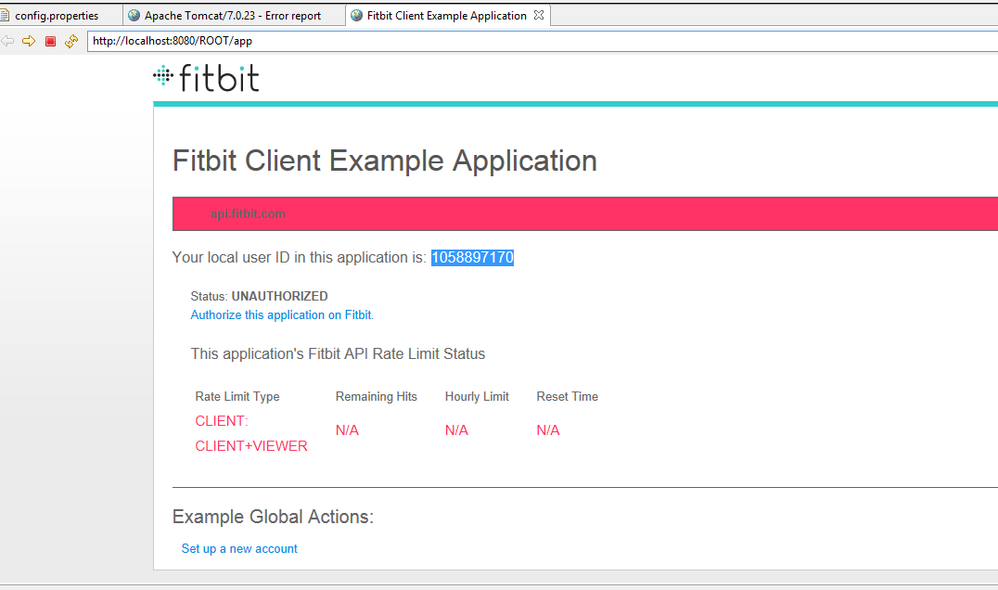Screen dimensions: 998x590
Task: Click the N/A value under Remaining Hits
Action: click(347, 430)
